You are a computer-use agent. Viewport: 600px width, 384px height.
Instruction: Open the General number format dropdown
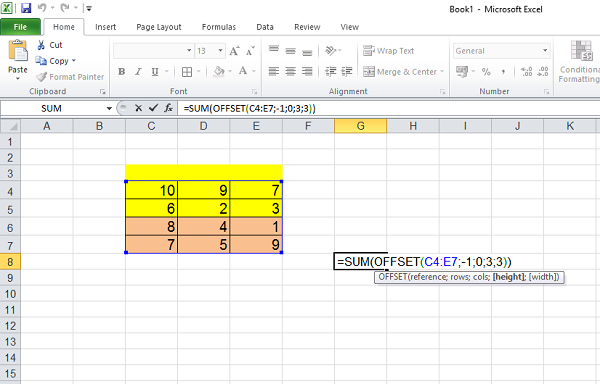pos(545,51)
